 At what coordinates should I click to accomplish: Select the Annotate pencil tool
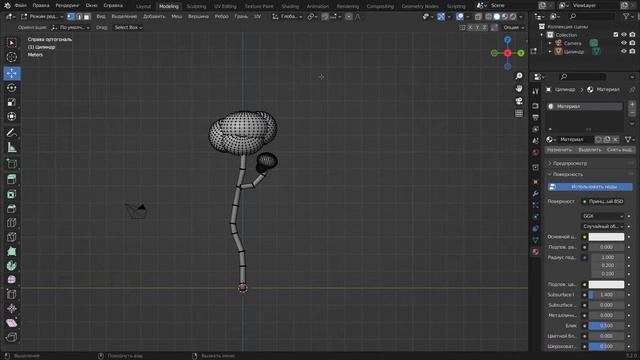(x=11, y=133)
